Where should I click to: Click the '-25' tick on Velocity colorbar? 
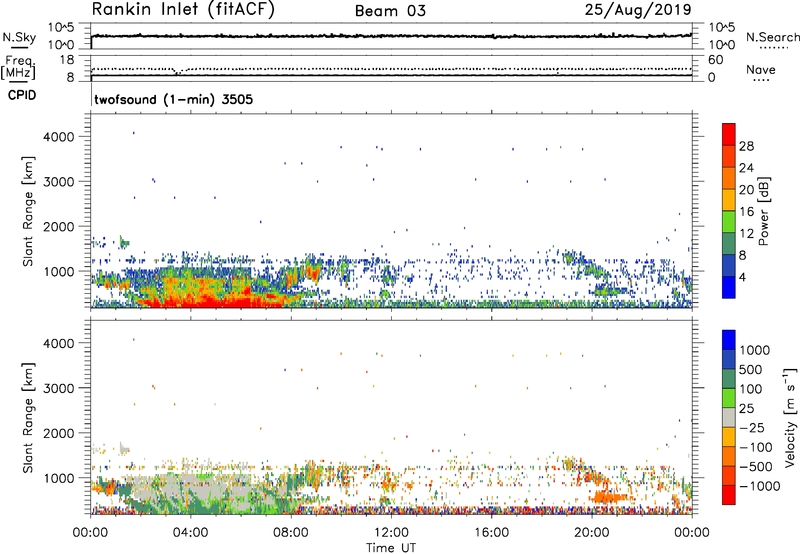coord(752,428)
